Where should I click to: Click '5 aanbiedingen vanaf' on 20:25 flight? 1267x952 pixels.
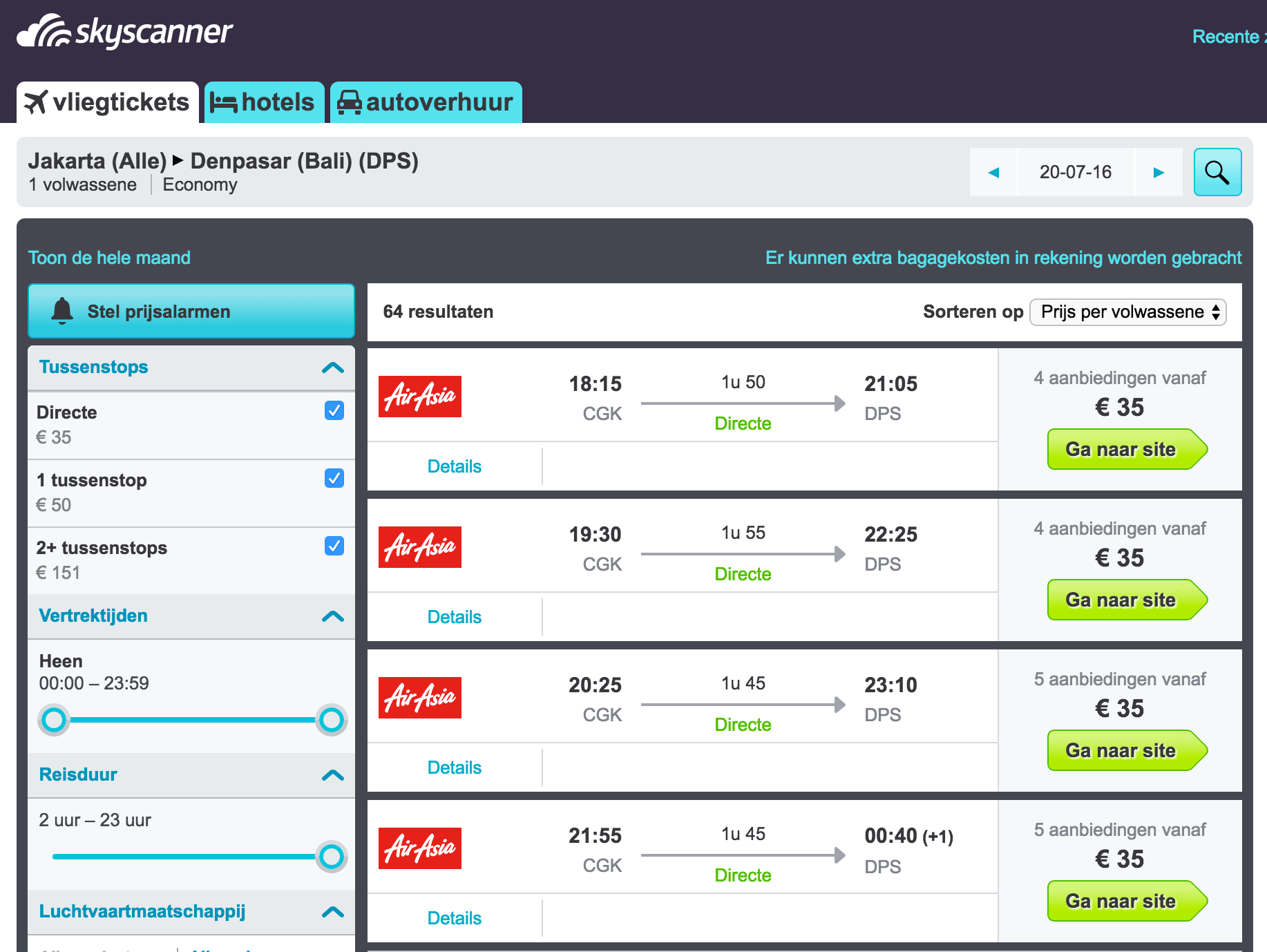(x=1120, y=679)
